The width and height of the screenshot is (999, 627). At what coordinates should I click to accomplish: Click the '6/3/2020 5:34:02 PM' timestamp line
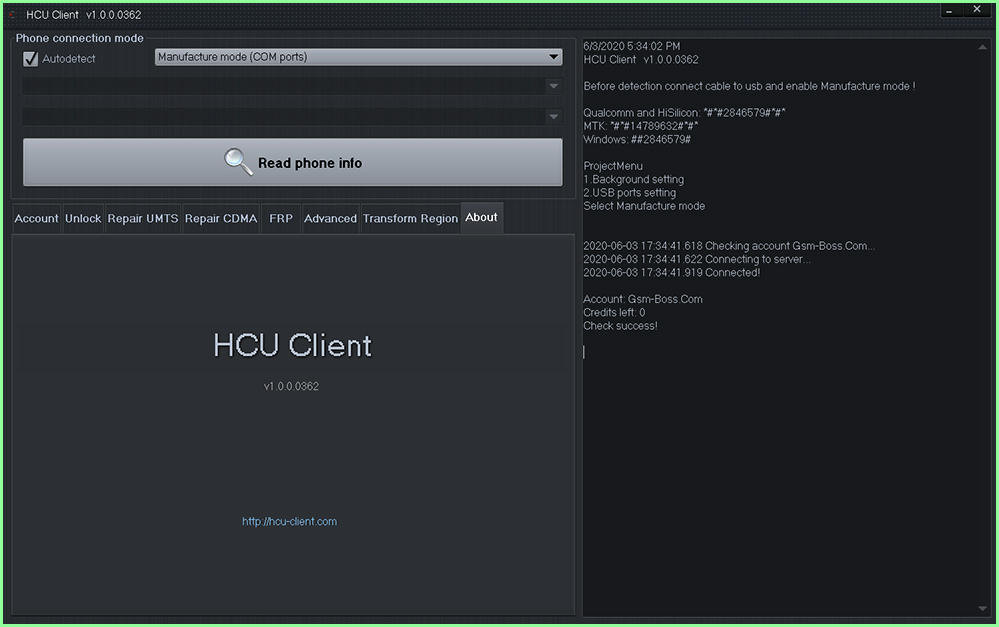pyautogui.click(x=631, y=46)
